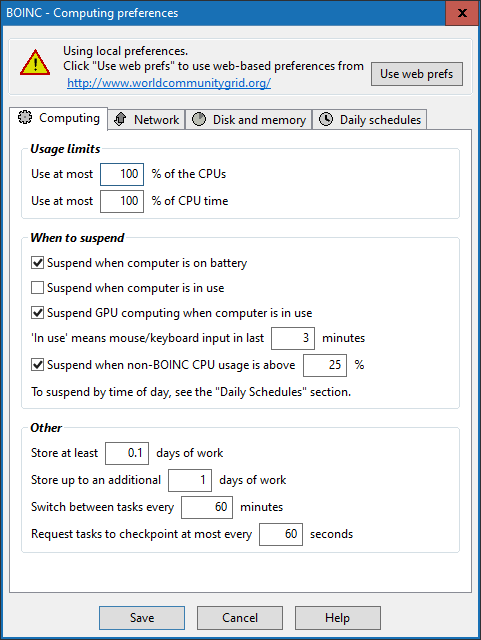
Task: Click the Daily schedules clock icon
Action: (x=325, y=119)
